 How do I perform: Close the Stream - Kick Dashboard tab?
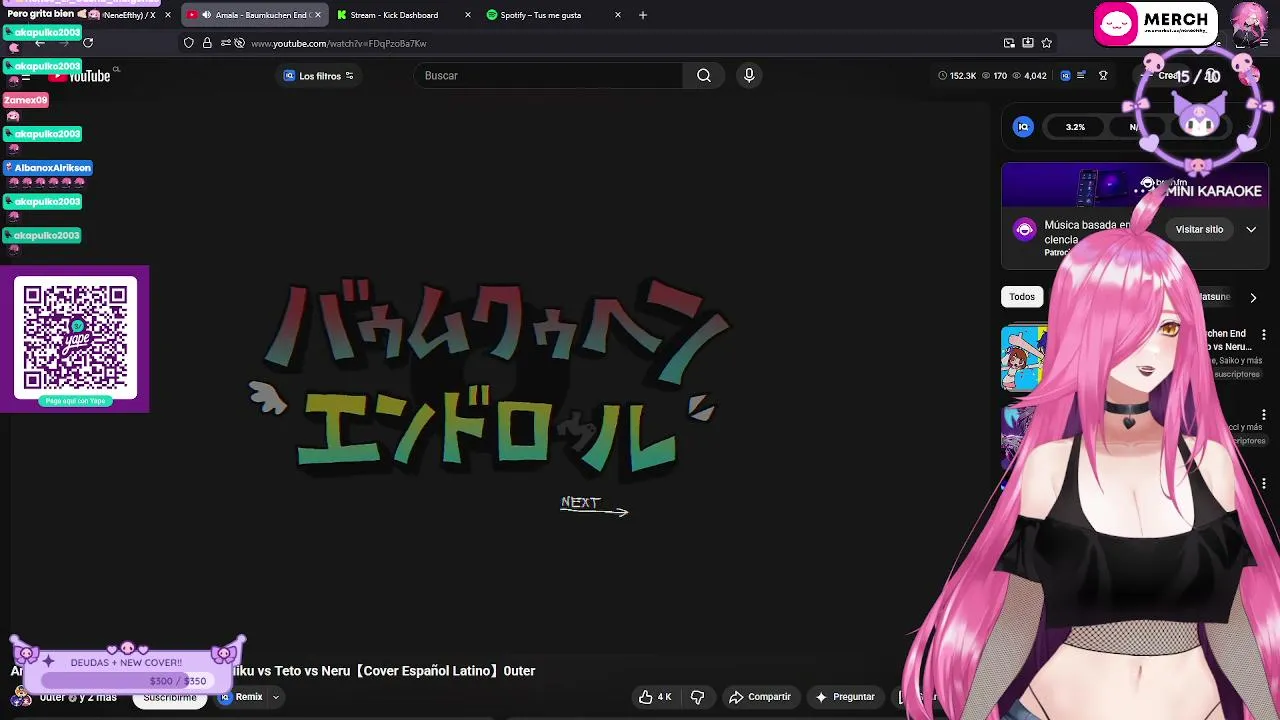point(468,15)
